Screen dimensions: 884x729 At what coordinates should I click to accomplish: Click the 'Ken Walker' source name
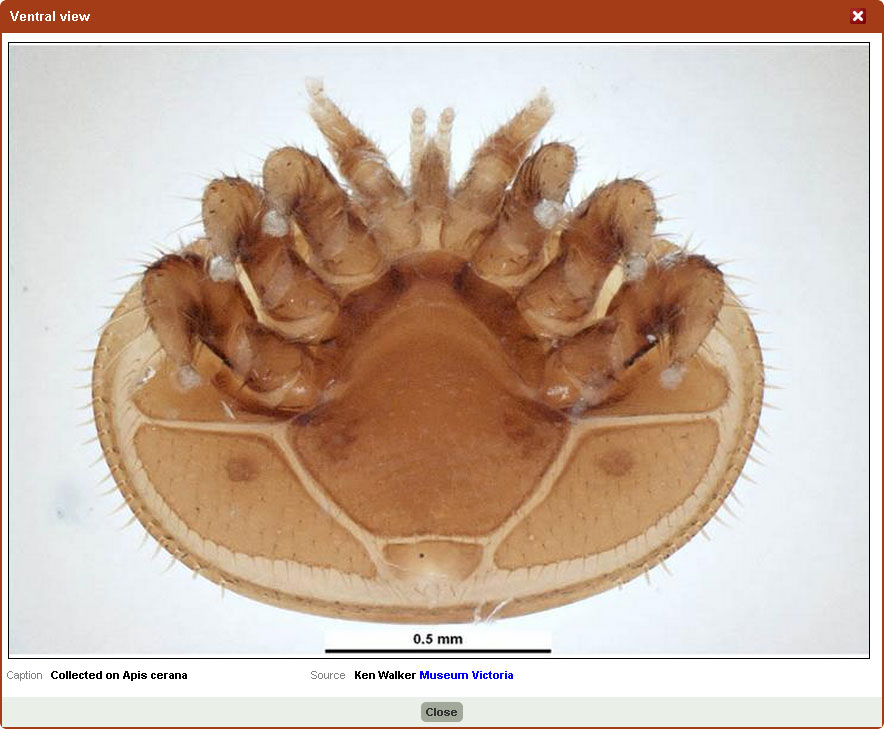pyautogui.click(x=384, y=675)
